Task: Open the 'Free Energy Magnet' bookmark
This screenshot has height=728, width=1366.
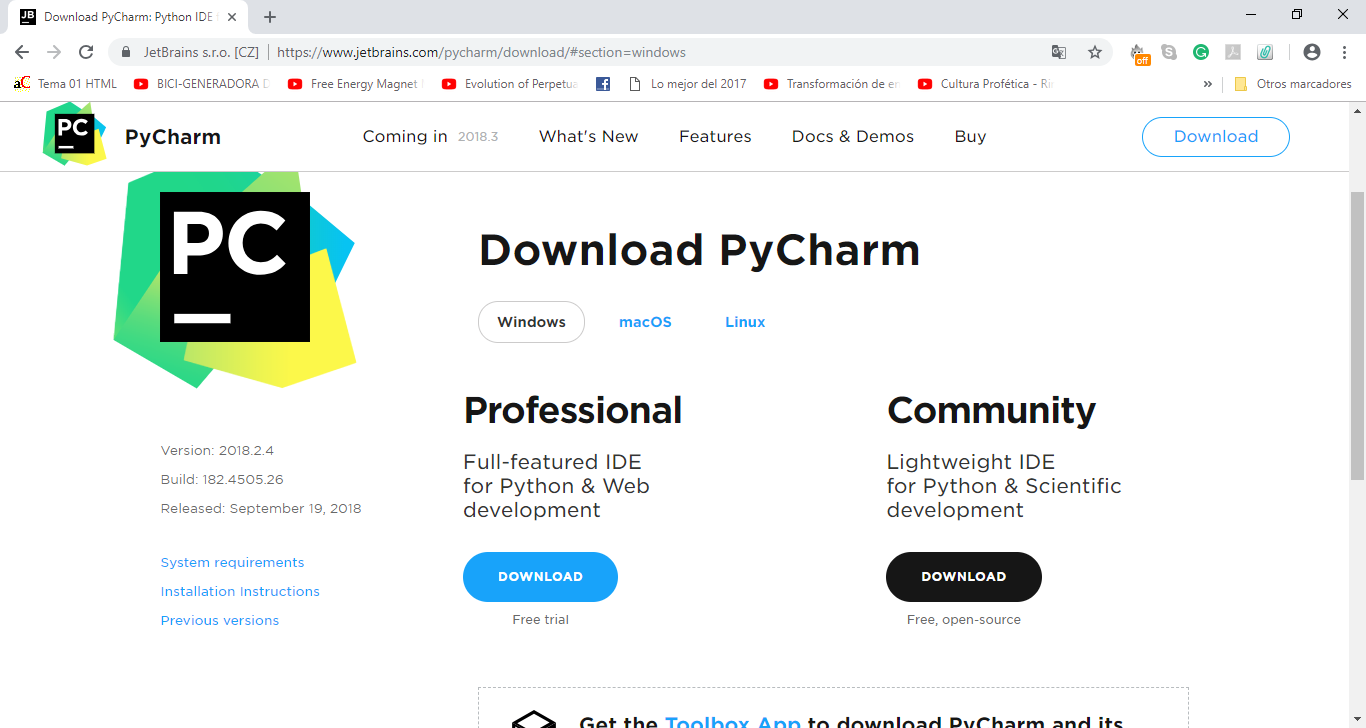Action: tap(355, 84)
